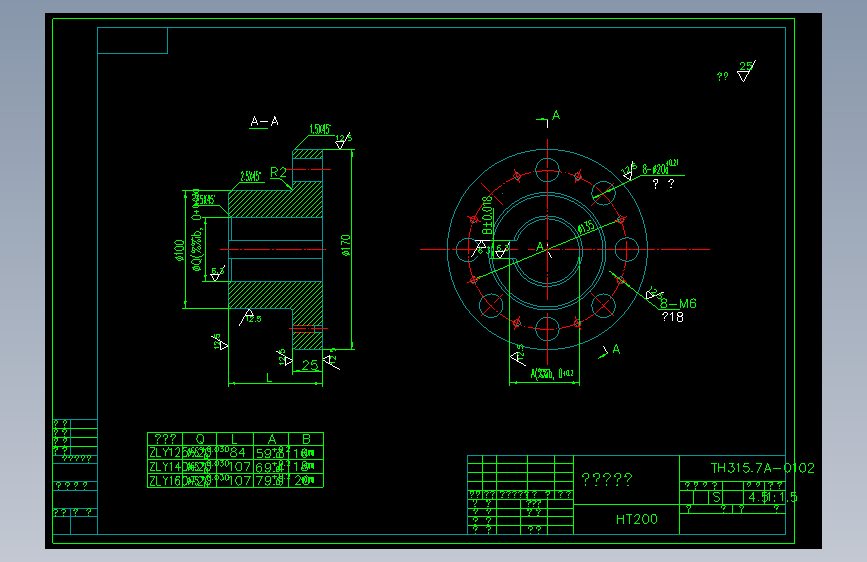Click the "R2" fillet radius annotation

278,172
